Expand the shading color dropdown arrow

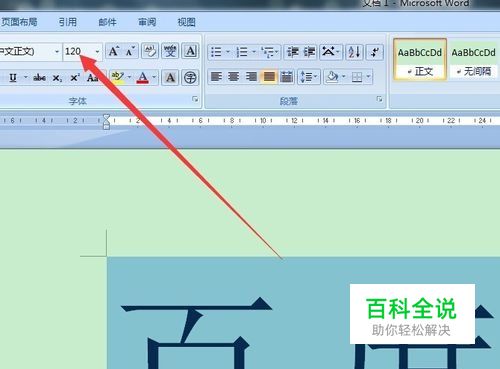[343, 77]
